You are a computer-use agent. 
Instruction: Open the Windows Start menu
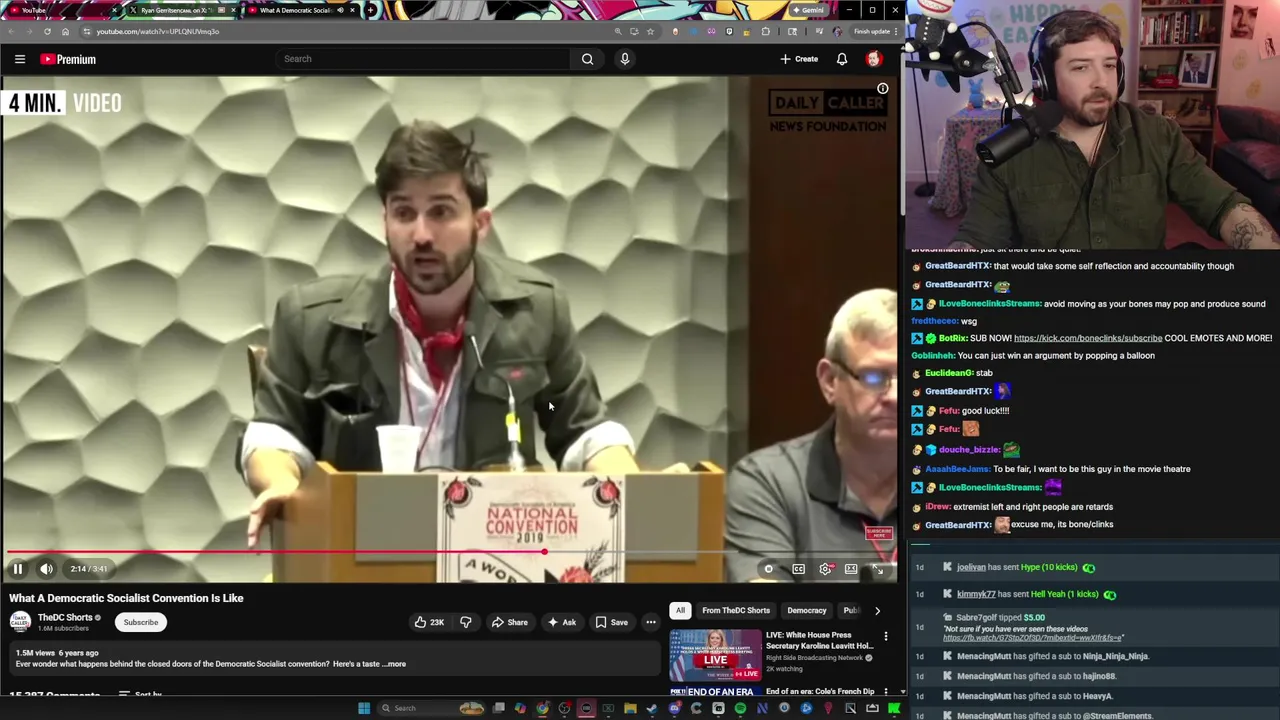coord(364,708)
